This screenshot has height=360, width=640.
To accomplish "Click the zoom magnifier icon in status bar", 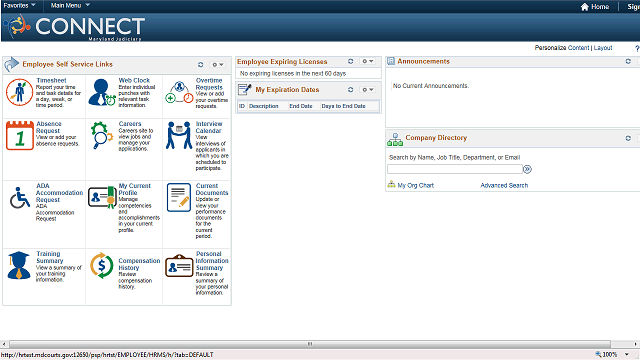I will click(598, 354).
